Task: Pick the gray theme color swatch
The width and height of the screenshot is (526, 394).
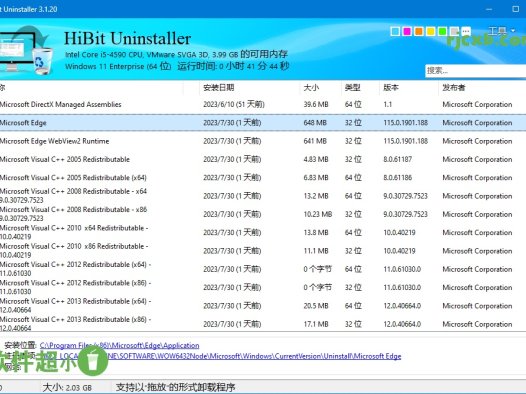Action: pos(454,32)
